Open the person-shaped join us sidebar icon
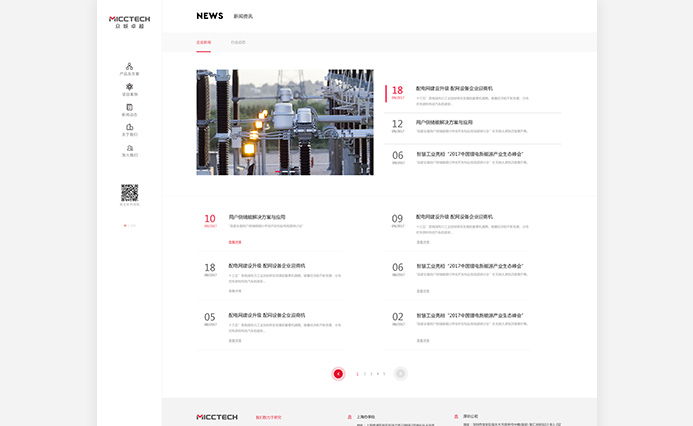Image resolution: width=693 pixels, height=426 pixels. (x=129, y=148)
